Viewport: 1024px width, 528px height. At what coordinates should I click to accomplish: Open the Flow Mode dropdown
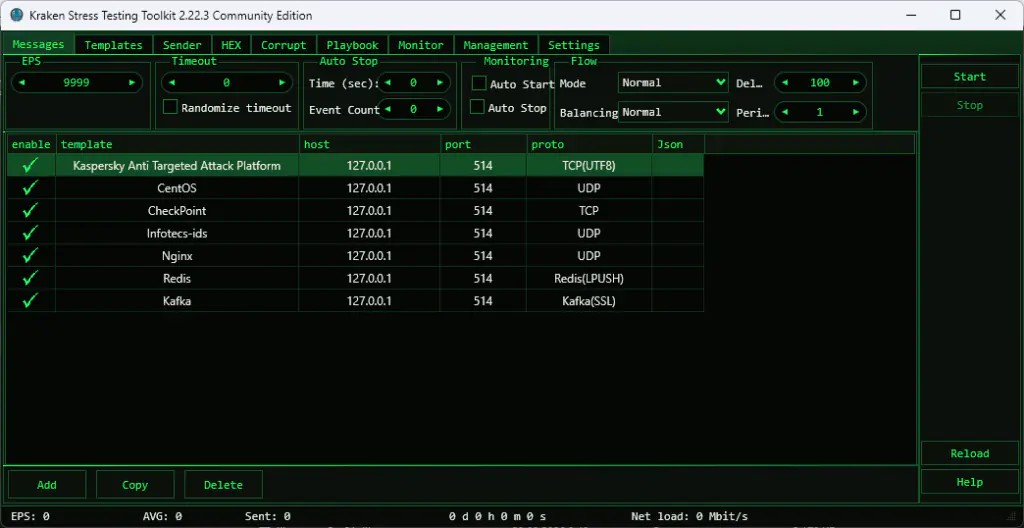pyautogui.click(x=673, y=83)
